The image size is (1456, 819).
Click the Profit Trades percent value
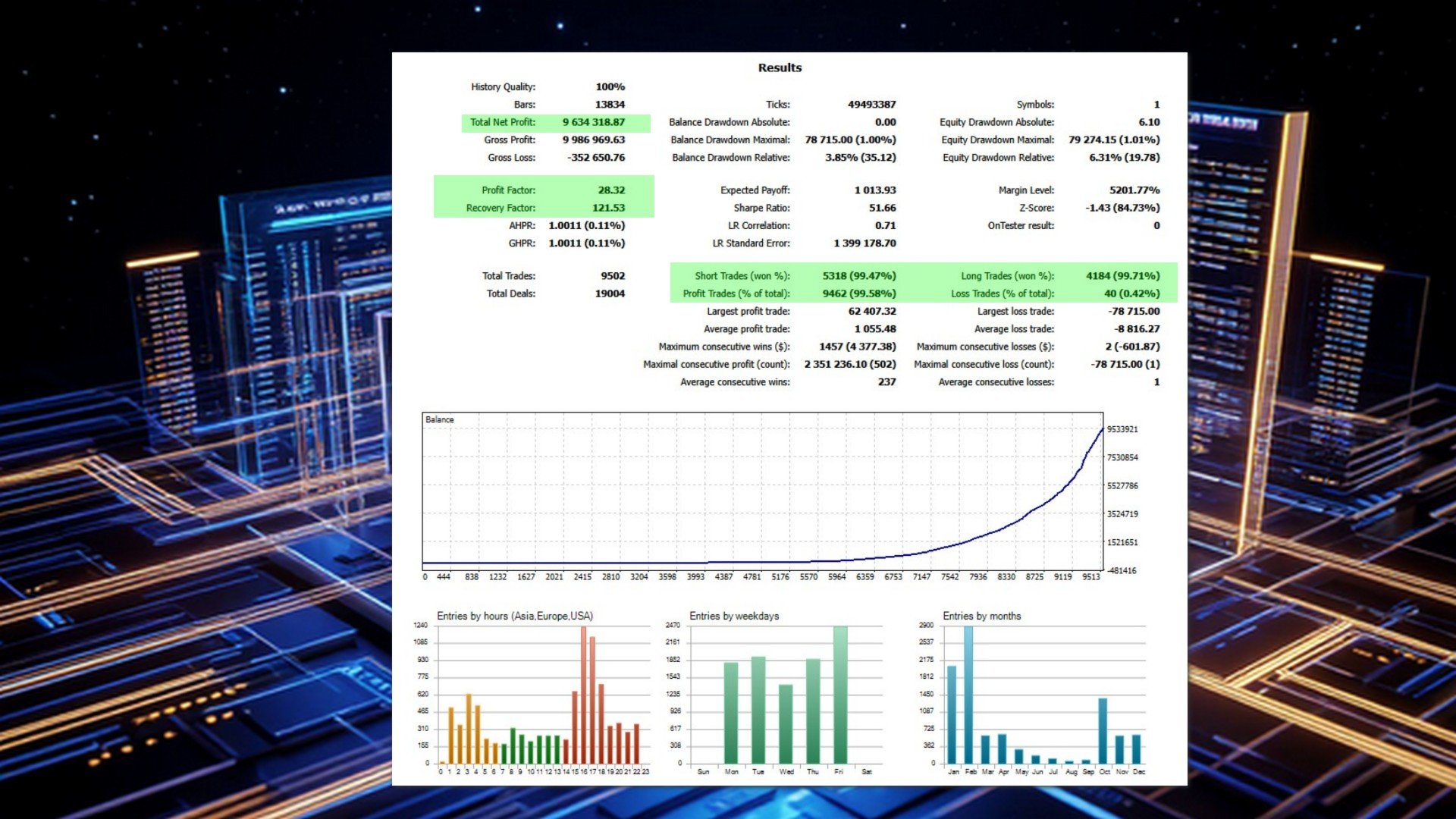pyautogui.click(x=859, y=293)
